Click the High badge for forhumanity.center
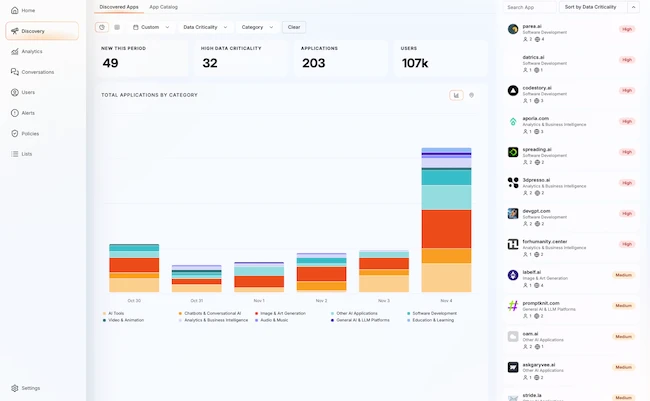 click(627, 244)
